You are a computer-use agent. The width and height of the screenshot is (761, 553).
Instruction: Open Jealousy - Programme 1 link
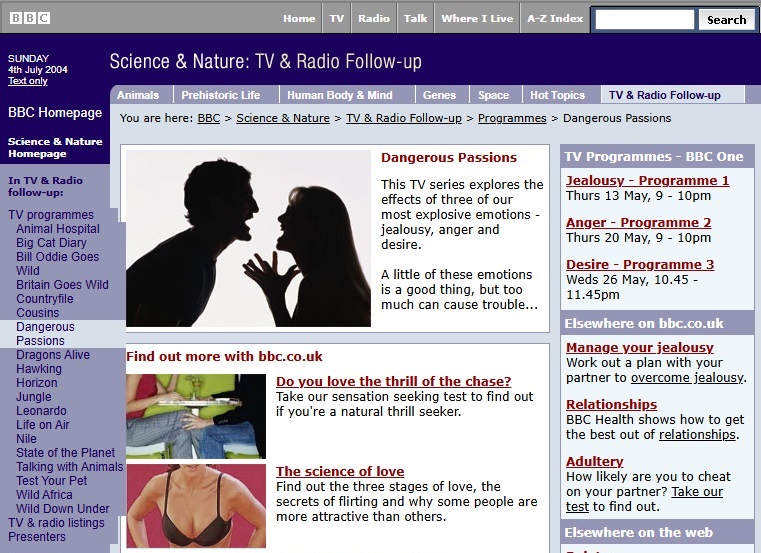coord(647,181)
